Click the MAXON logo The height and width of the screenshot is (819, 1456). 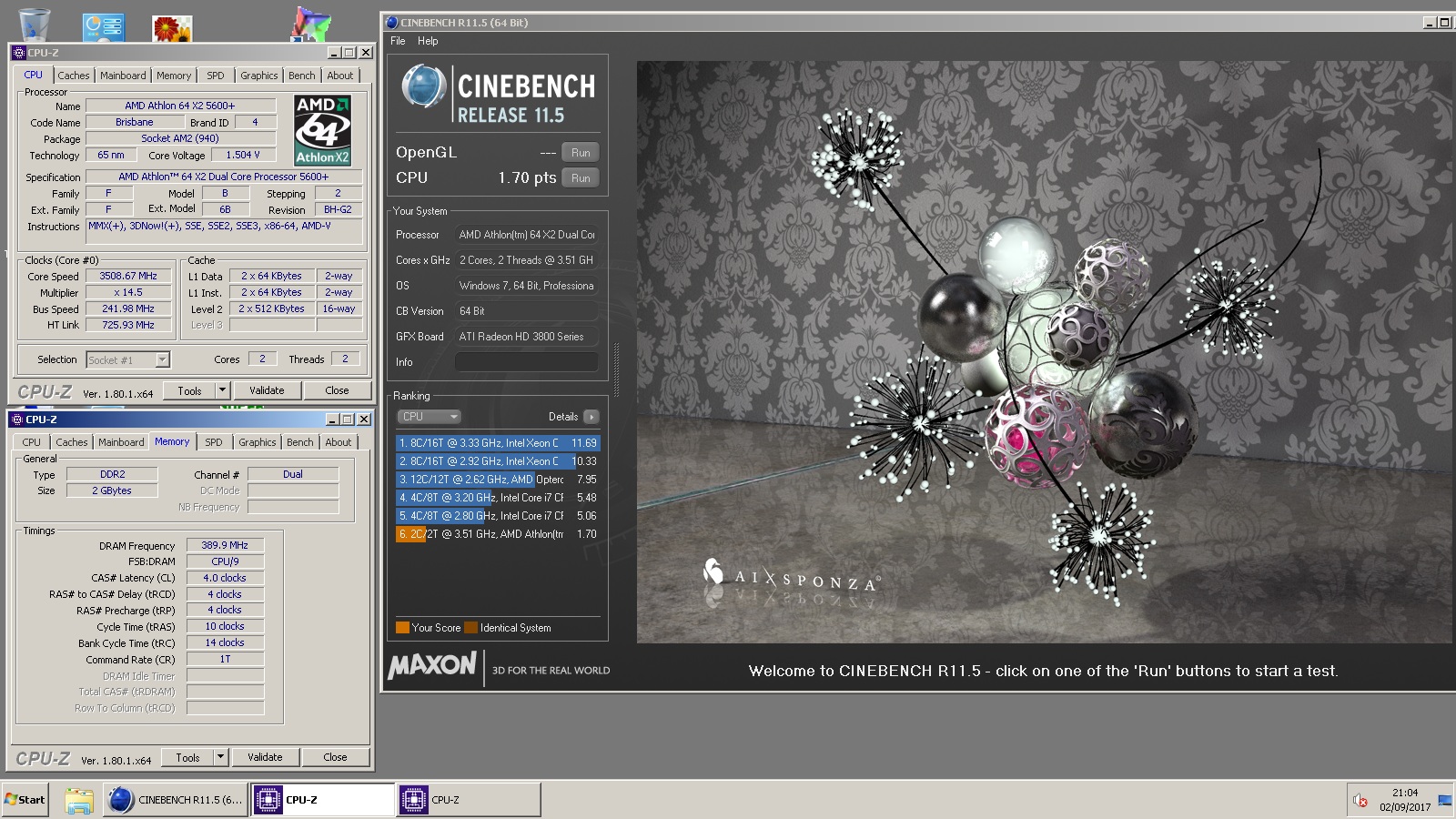point(432,666)
